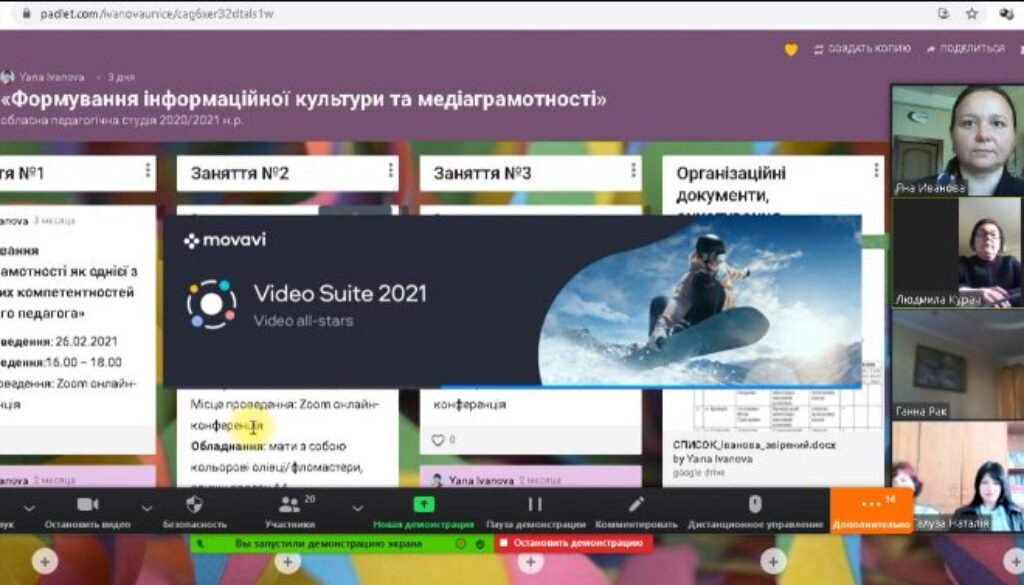Click the Video Suite 2021 circular icon
Image resolution: width=1024 pixels, height=585 pixels.
click(212, 304)
